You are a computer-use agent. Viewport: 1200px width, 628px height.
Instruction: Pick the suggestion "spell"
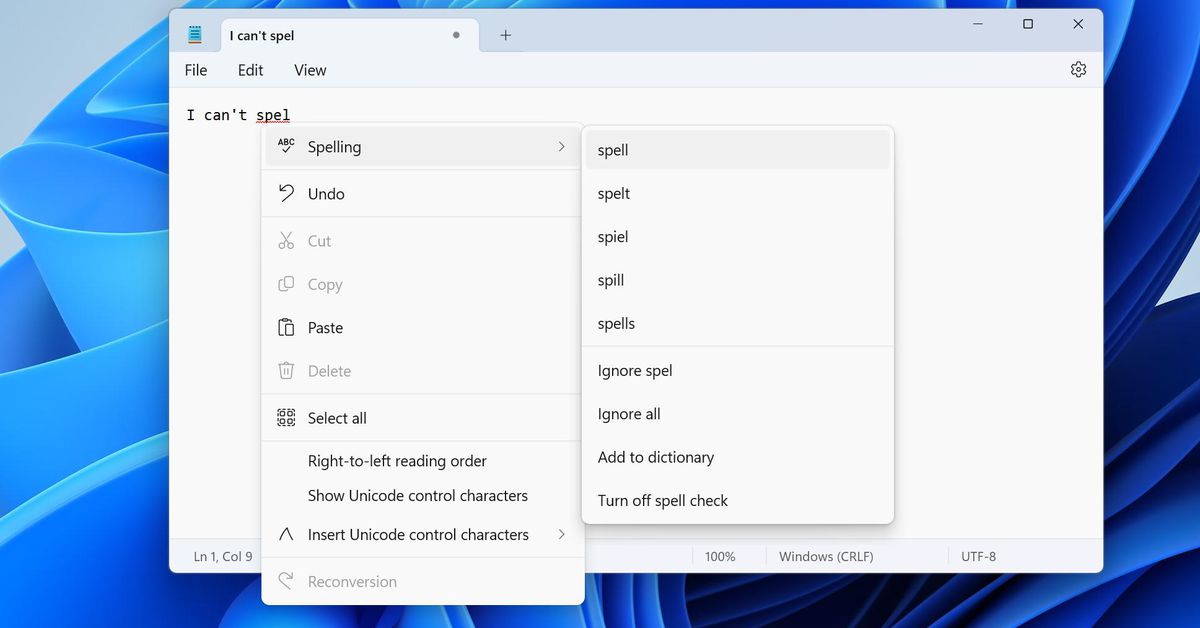(737, 150)
